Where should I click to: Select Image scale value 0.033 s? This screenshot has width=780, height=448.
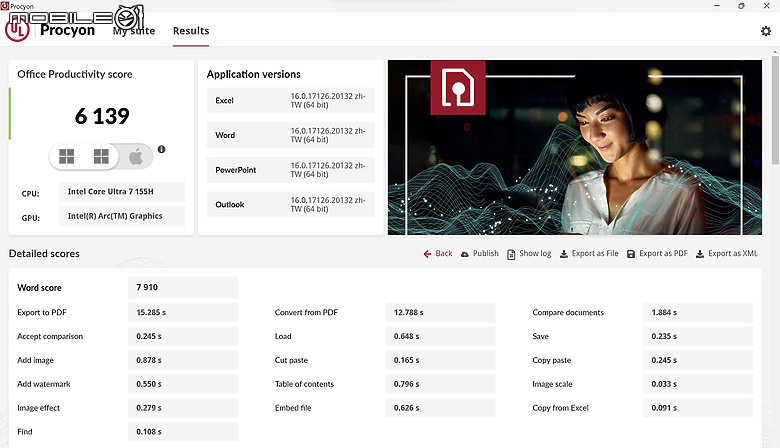pos(698,384)
